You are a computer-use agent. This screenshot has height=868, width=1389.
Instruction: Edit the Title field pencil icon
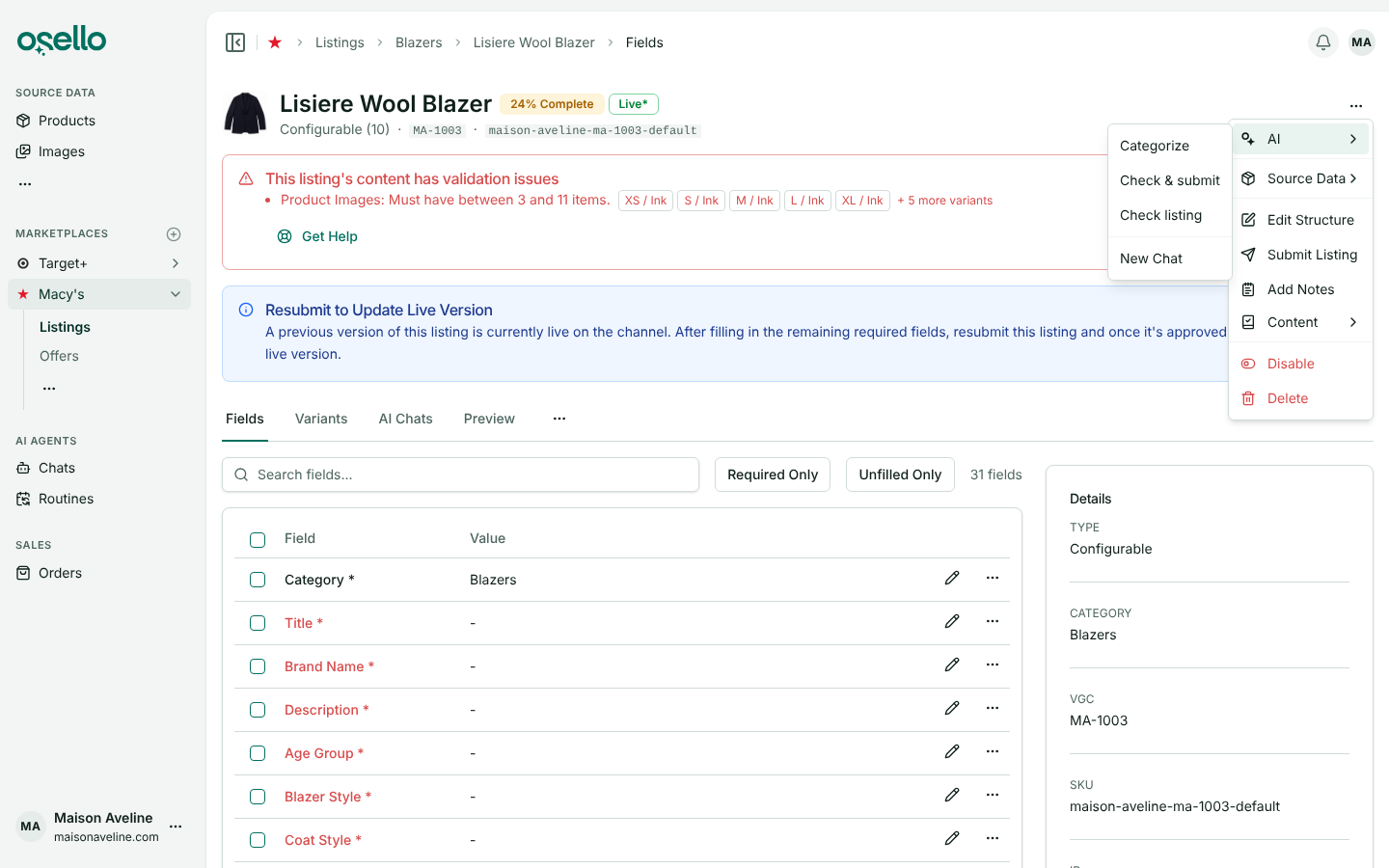click(x=952, y=621)
